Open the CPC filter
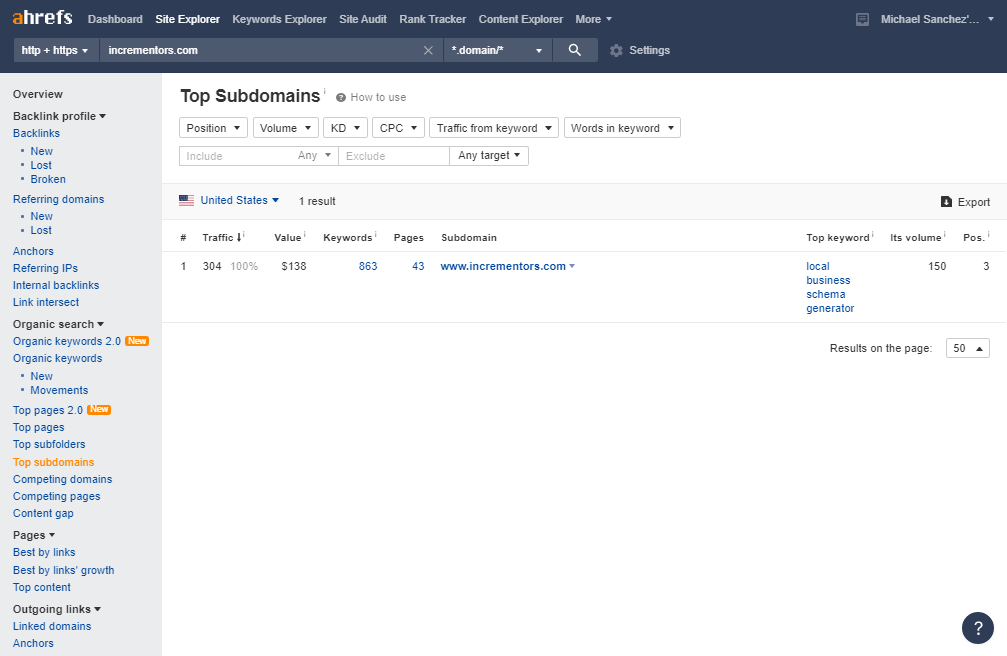 pos(398,128)
